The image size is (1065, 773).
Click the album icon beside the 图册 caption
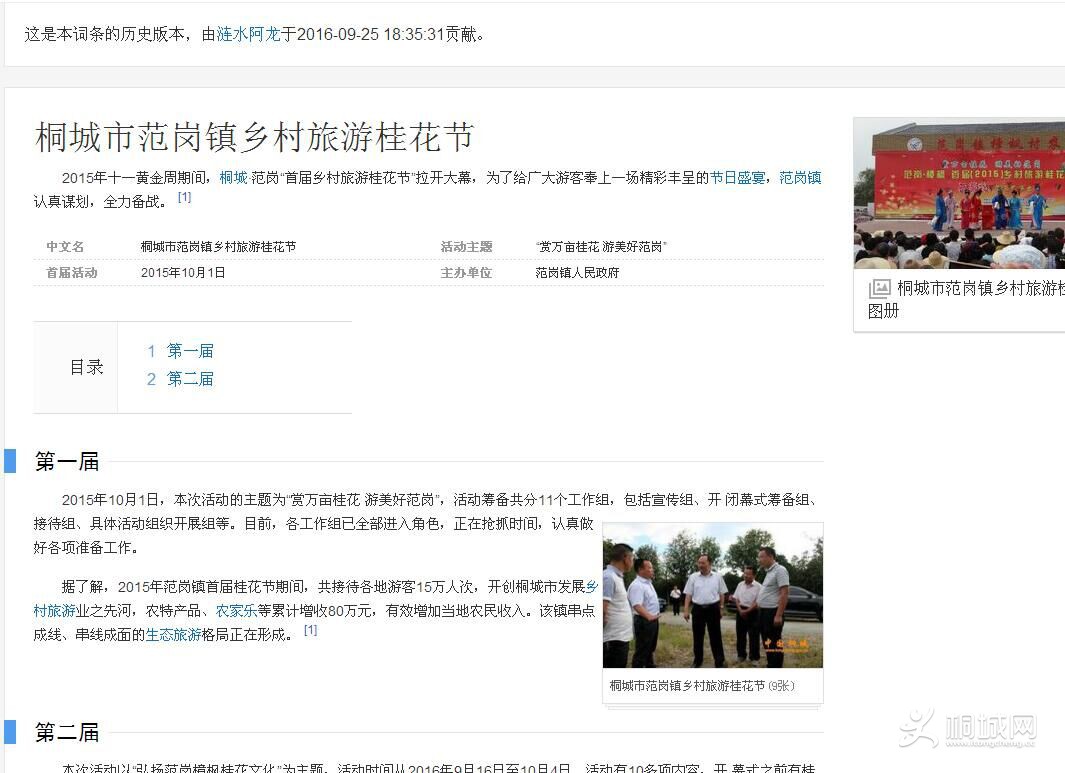pos(879,289)
